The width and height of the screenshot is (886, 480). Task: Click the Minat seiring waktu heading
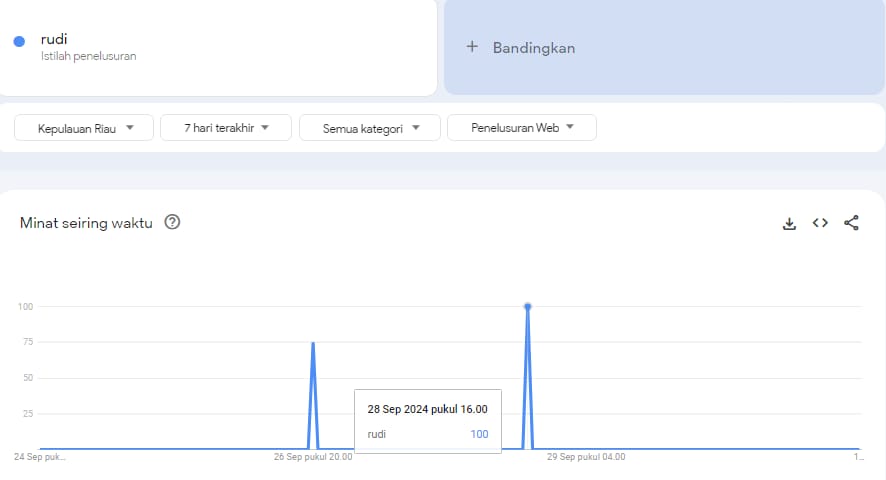pos(86,223)
